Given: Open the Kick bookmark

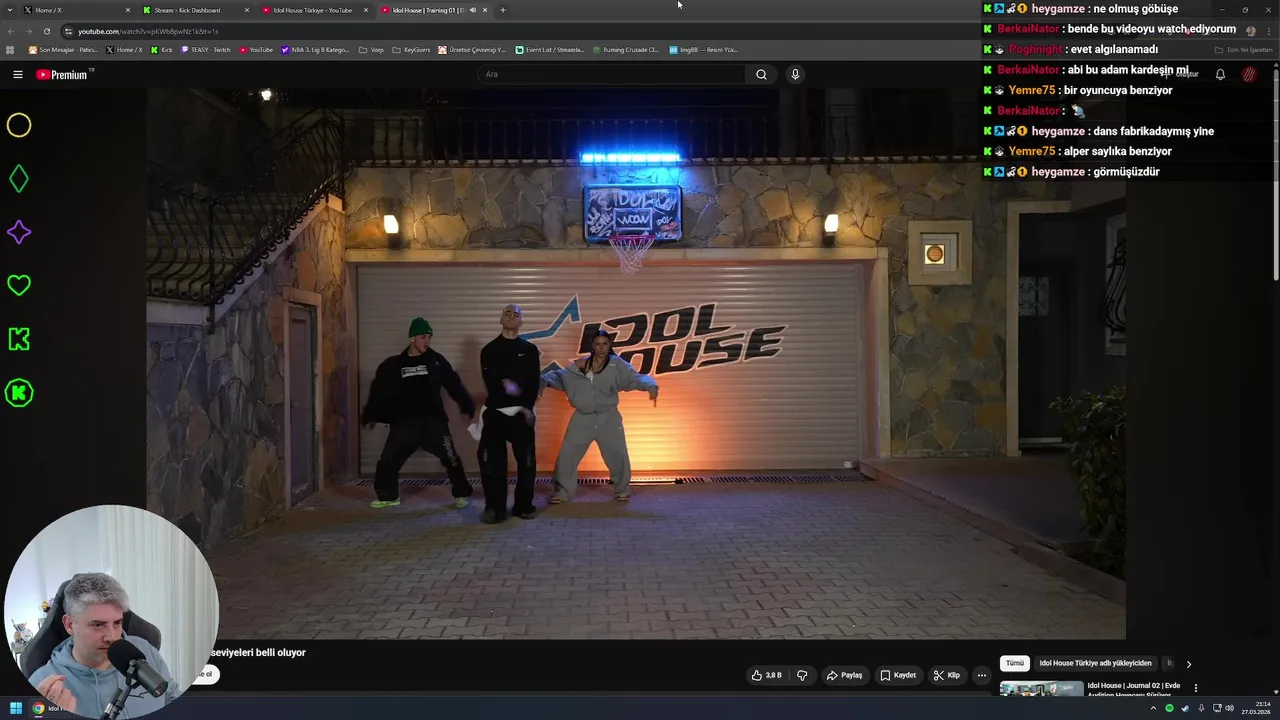Looking at the screenshot, I should click(162, 49).
